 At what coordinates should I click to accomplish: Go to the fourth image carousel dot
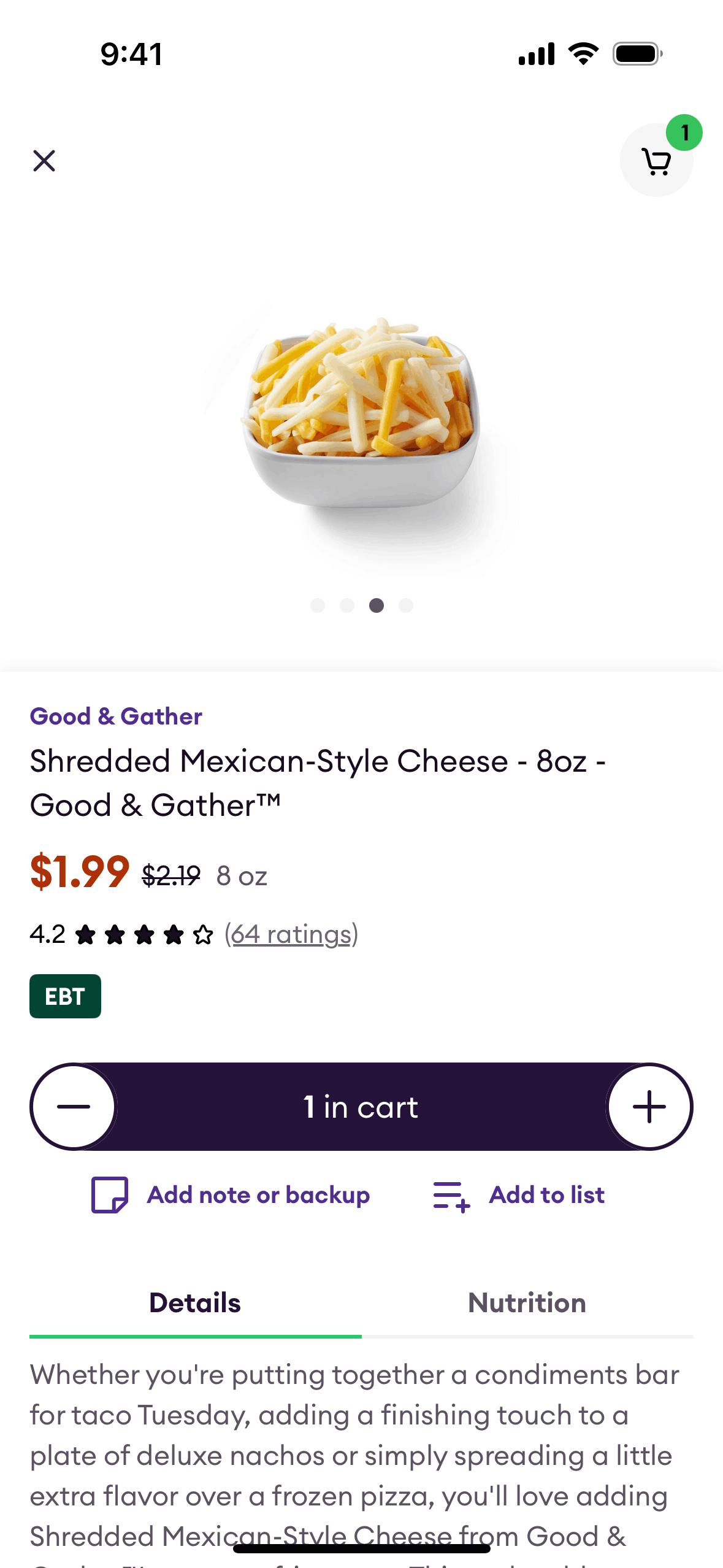[x=406, y=605]
